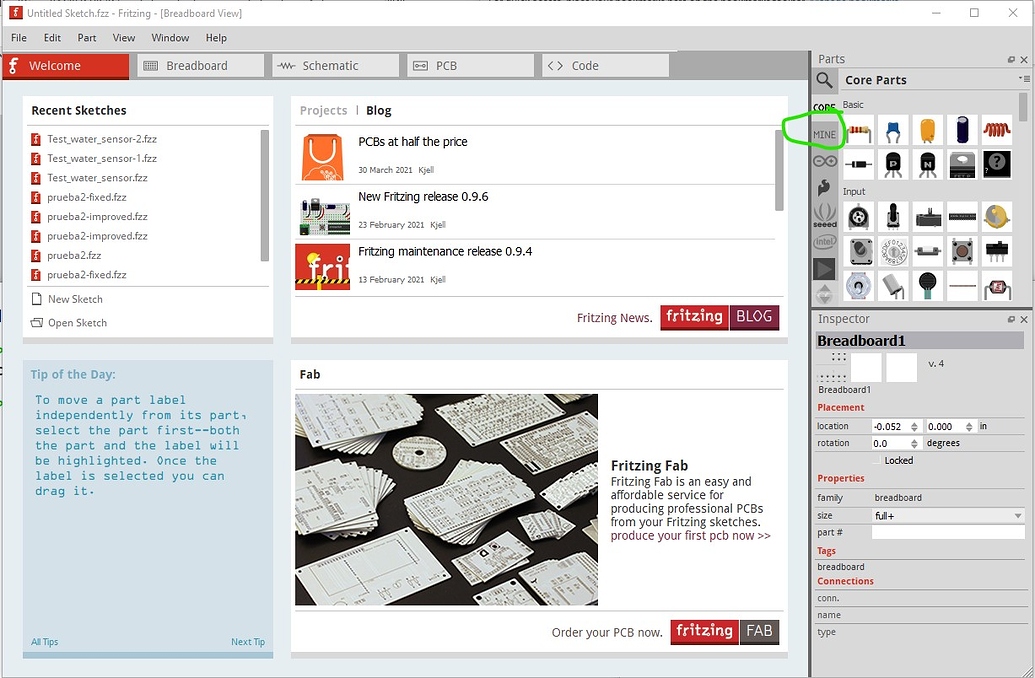This screenshot has height=678, width=1035.
Task: Click the fritzing FAB button
Action: 725,632
